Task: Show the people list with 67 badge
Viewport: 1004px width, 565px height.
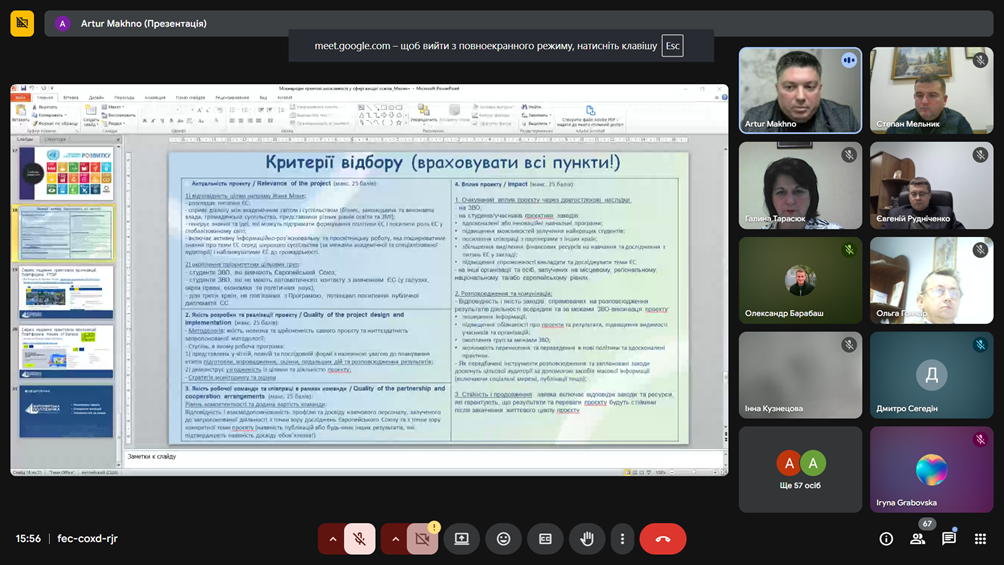Action: tap(917, 539)
